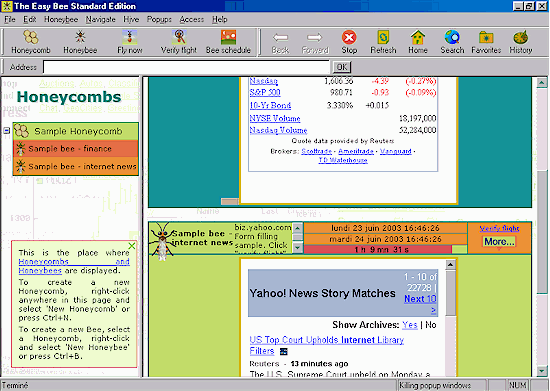Click into the Address input field
This screenshot has height=391, width=550.
pos(186,67)
